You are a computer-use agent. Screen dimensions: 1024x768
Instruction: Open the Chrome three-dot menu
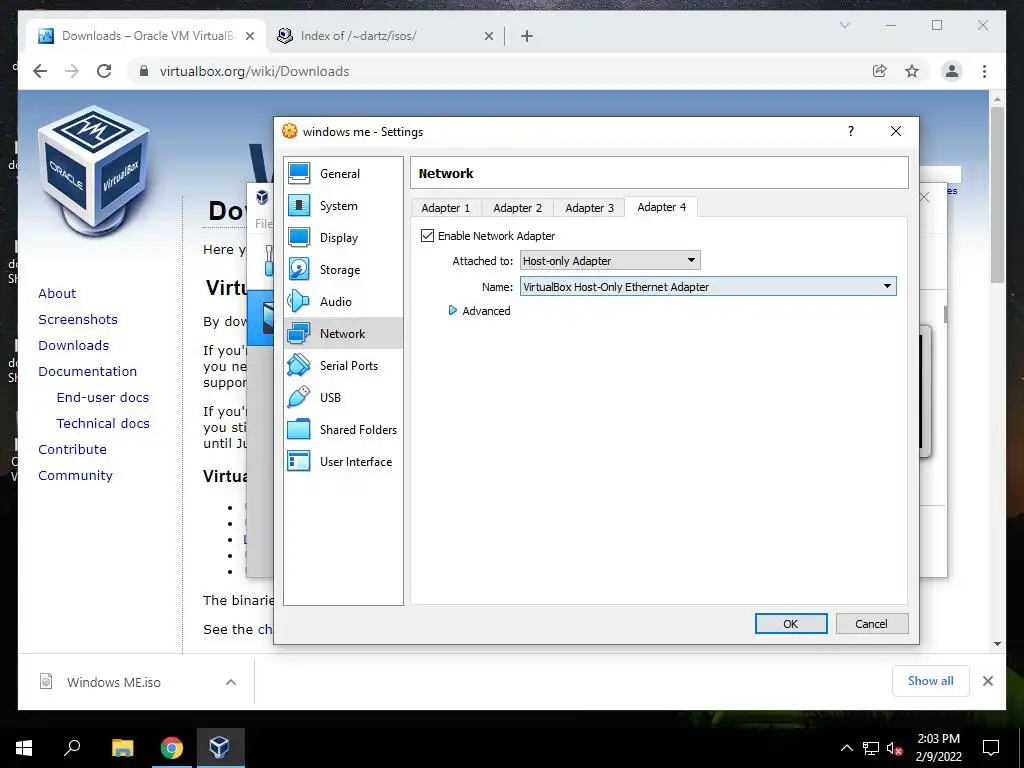click(x=984, y=71)
